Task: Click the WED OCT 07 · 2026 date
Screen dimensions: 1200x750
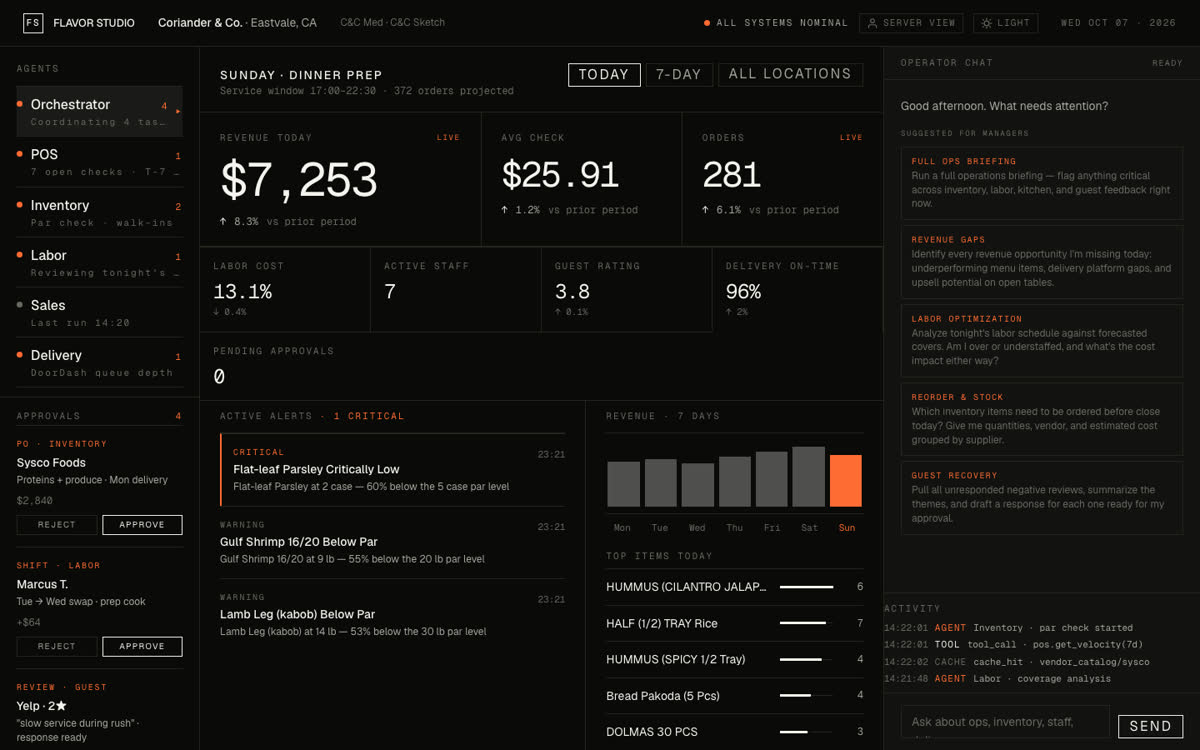Action: tap(1118, 23)
